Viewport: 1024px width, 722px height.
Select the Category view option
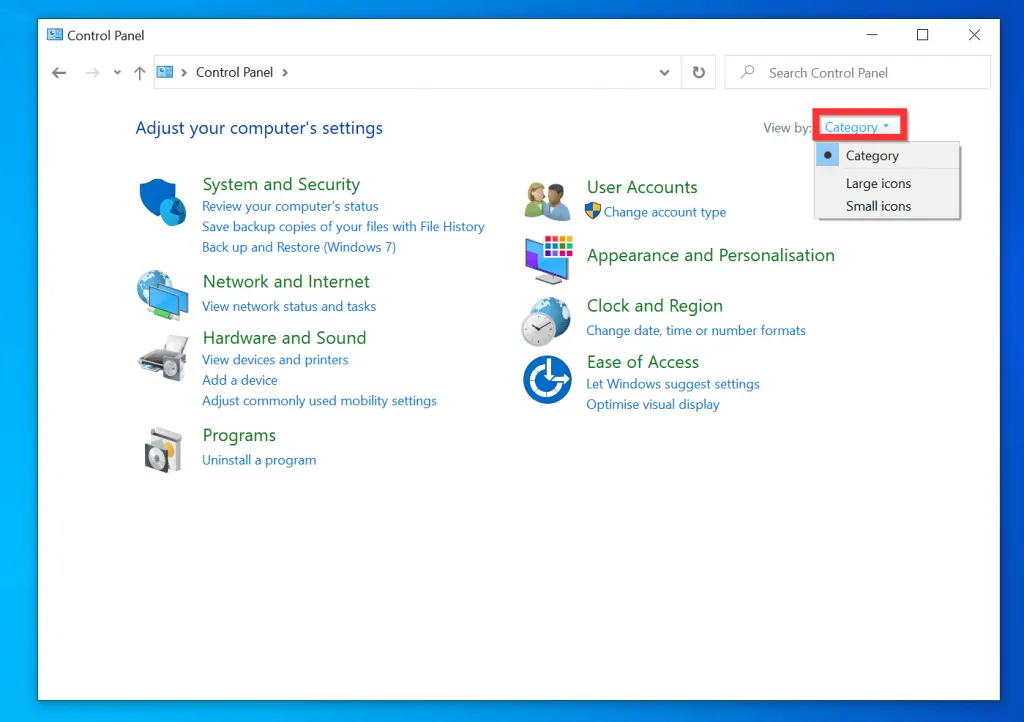(872, 156)
